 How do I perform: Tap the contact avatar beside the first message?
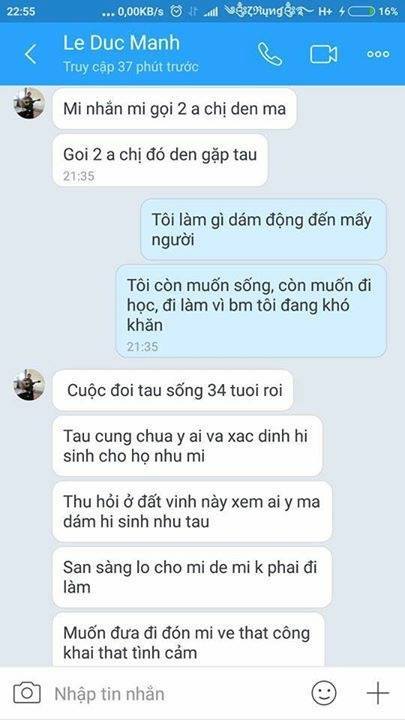[x=30, y=103]
